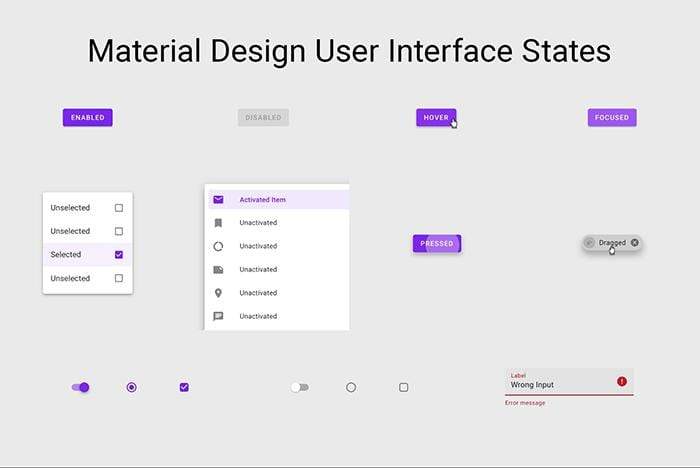Screen dimensions: 700x468
Task: Click the chat bubble icon in the list
Action: pos(218,316)
